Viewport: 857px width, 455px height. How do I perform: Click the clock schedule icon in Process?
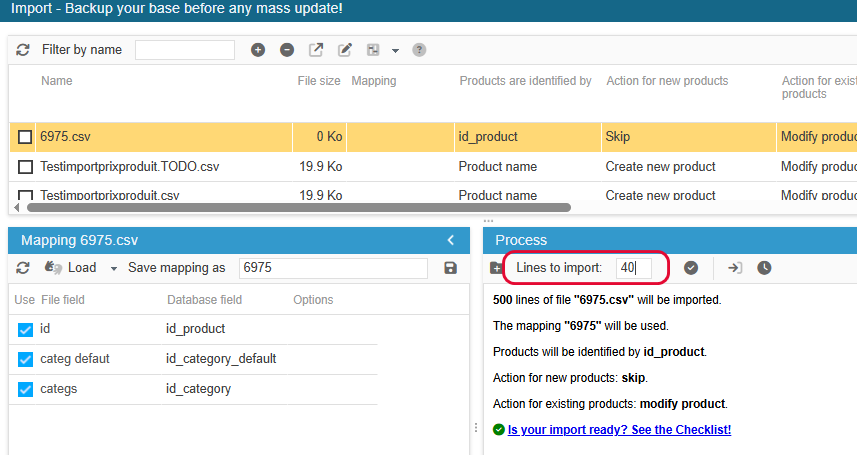pos(764,268)
